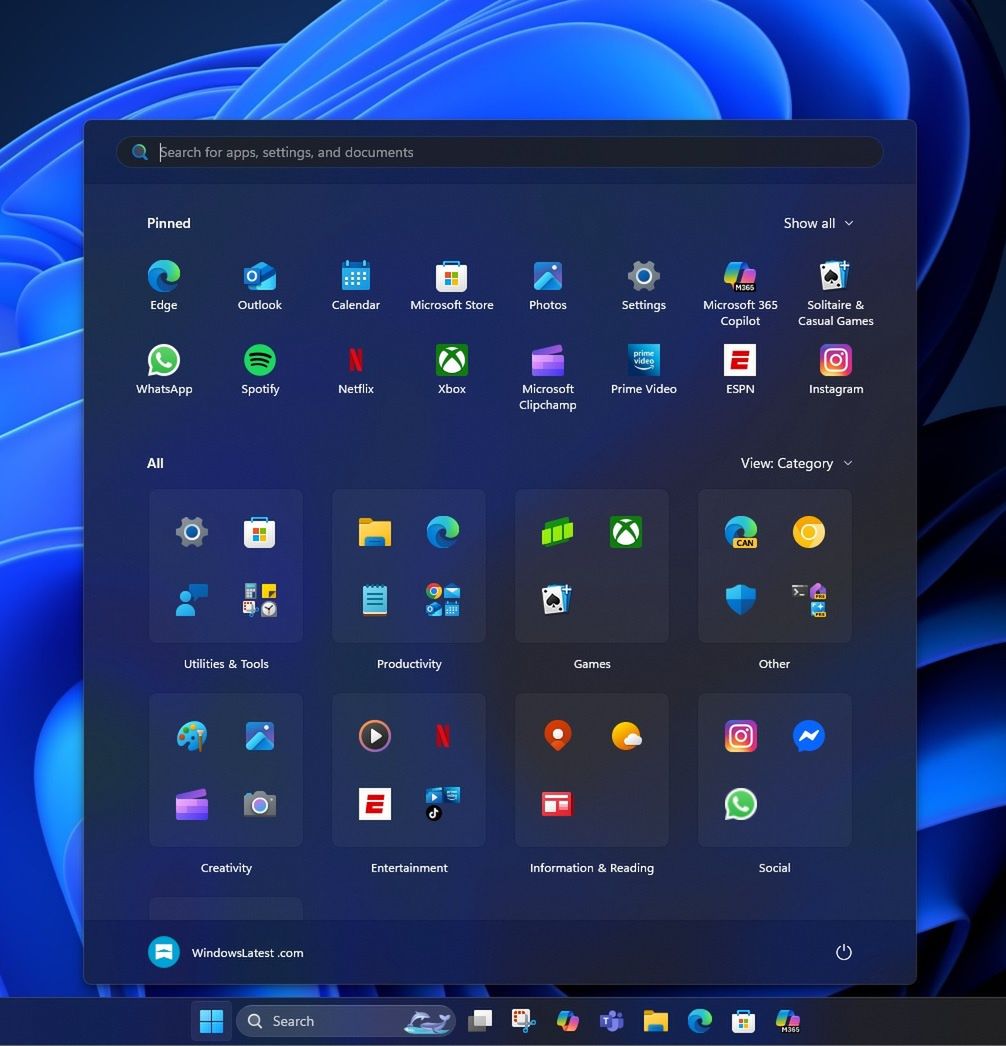The image size is (1006, 1046).
Task: Open Instagram
Action: click(835, 360)
